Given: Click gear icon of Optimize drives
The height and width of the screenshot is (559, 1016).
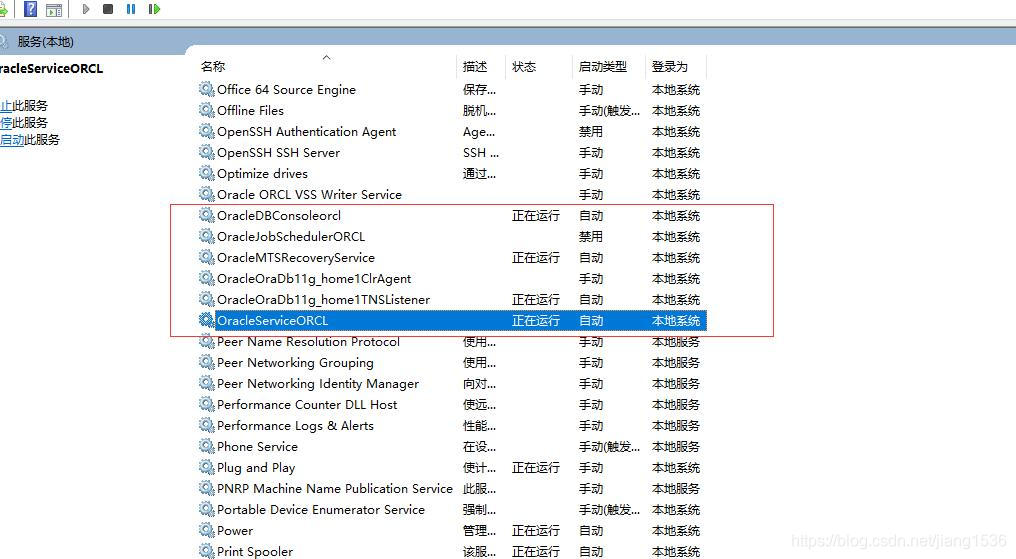Looking at the screenshot, I should coord(207,173).
